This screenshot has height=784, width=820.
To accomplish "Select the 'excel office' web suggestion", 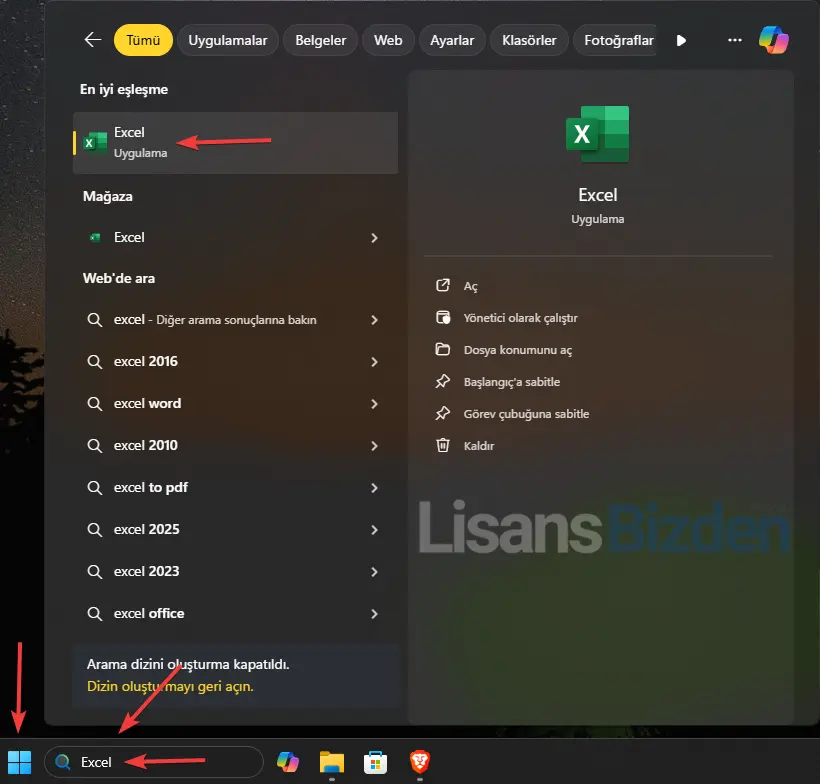I will (x=235, y=613).
